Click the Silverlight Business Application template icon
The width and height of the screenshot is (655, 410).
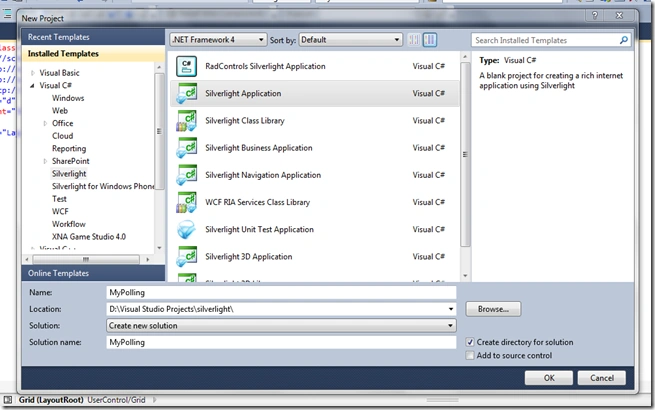(186, 148)
